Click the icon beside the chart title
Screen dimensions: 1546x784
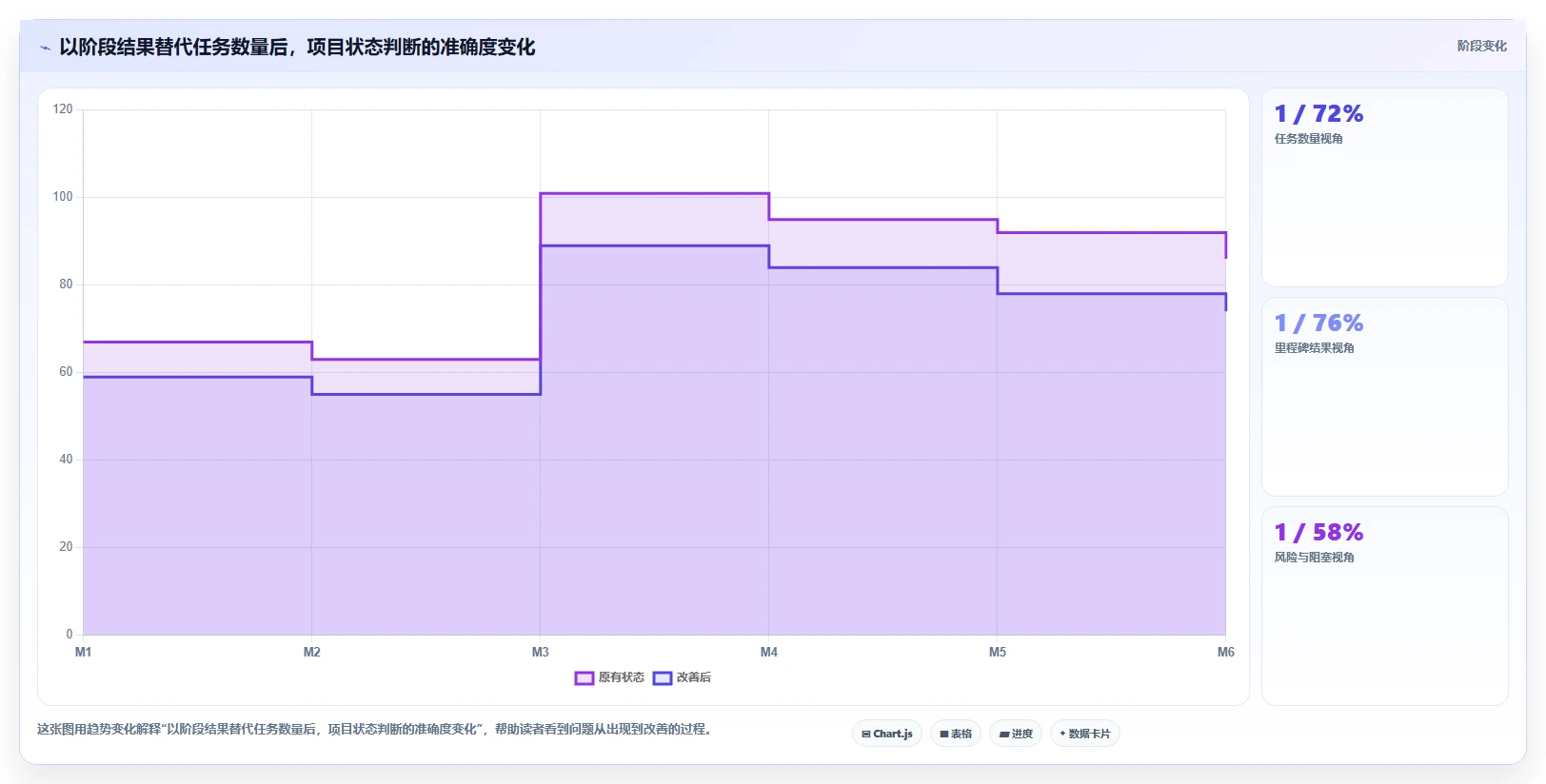tap(45, 48)
